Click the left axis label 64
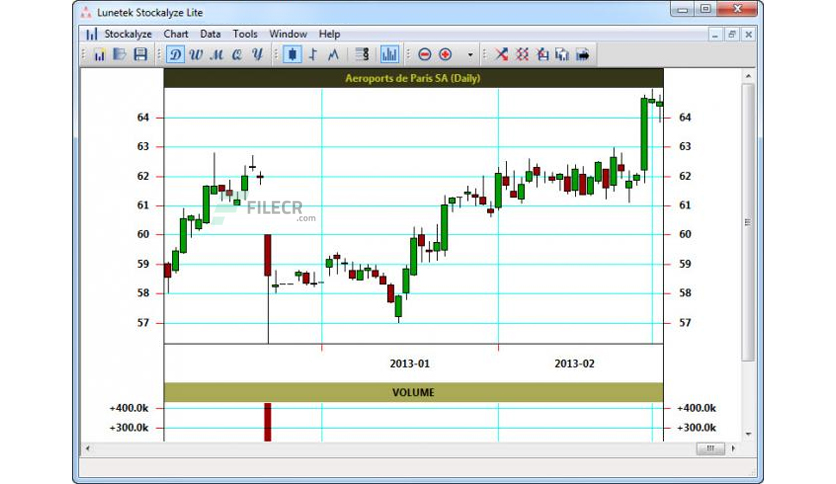The width and height of the screenshot is (836, 484). tap(143, 117)
